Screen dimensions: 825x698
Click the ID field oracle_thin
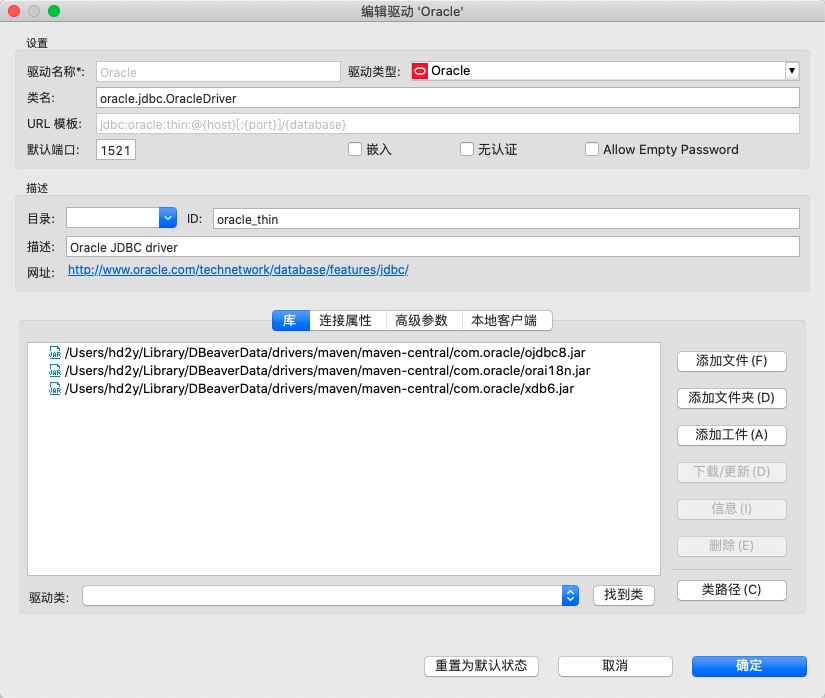[x=506, y=219]
